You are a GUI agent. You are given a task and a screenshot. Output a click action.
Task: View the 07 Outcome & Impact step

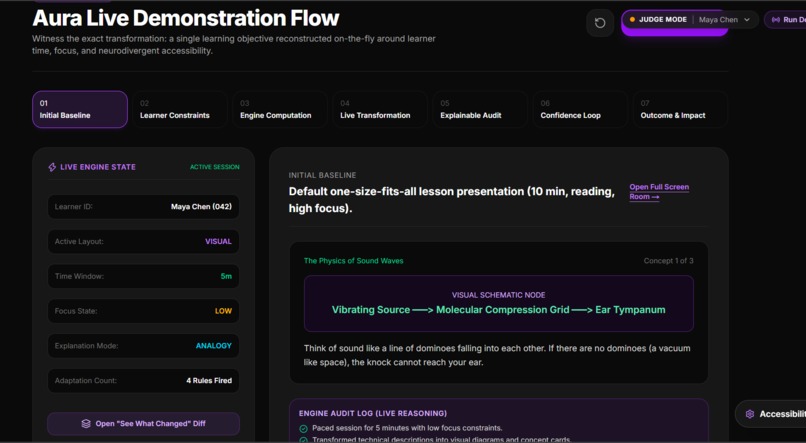coord(680,109)
